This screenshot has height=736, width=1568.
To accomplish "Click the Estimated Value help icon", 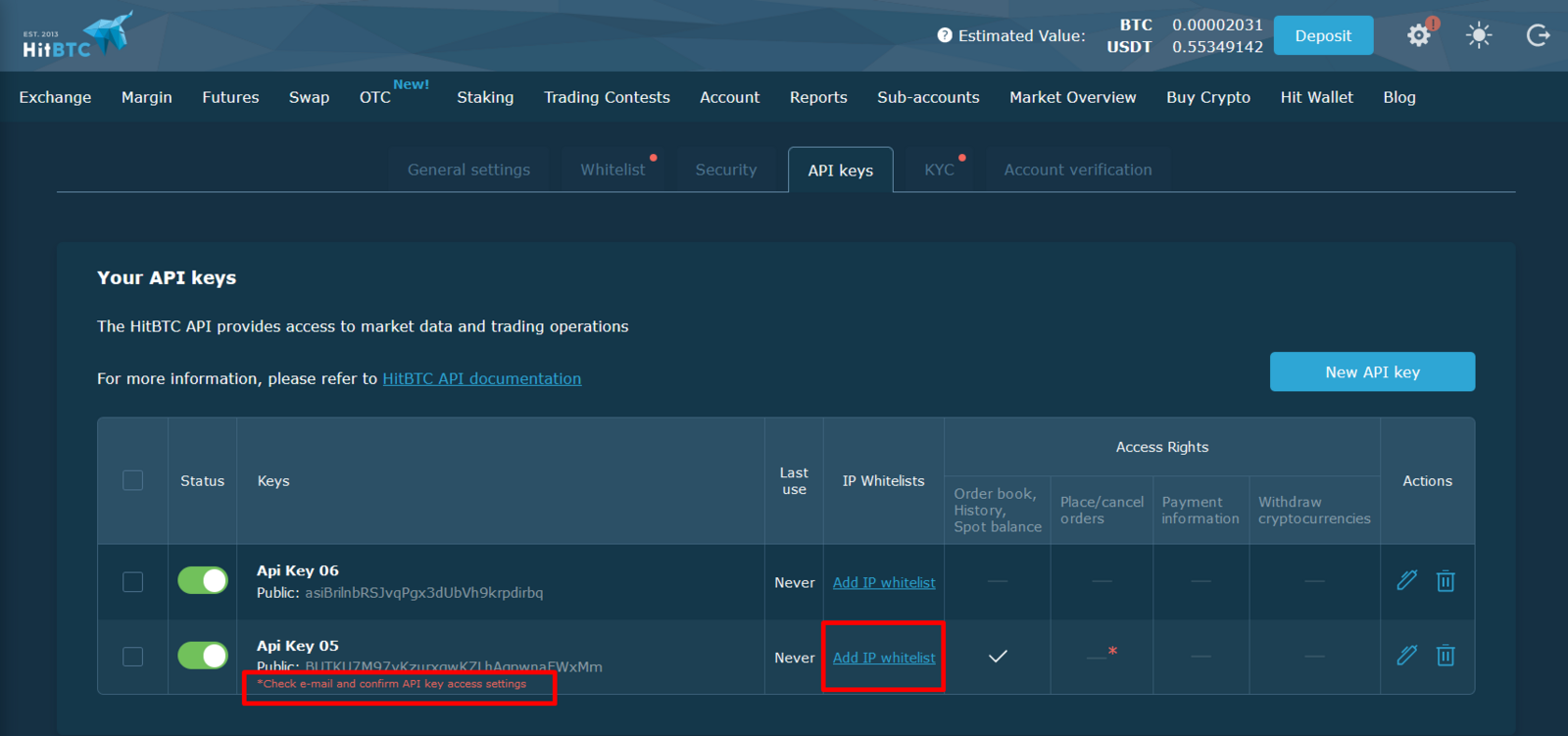I will [945, 35].
